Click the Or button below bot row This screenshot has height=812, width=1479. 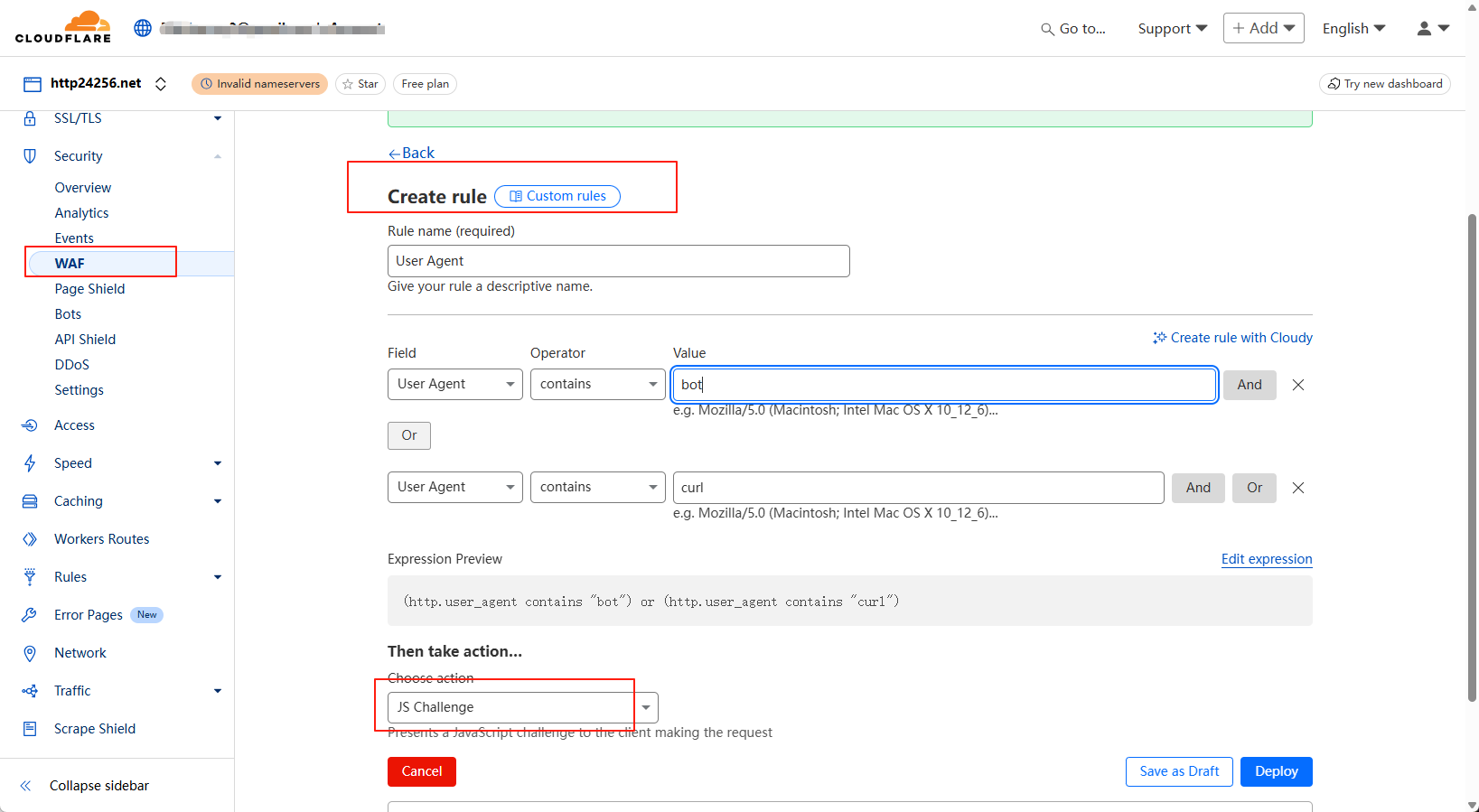click(x=409, y=435)
